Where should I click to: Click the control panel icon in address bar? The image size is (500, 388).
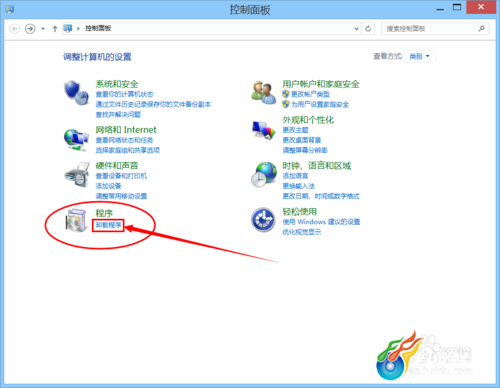pyautogui.click(x=68, y=28)
